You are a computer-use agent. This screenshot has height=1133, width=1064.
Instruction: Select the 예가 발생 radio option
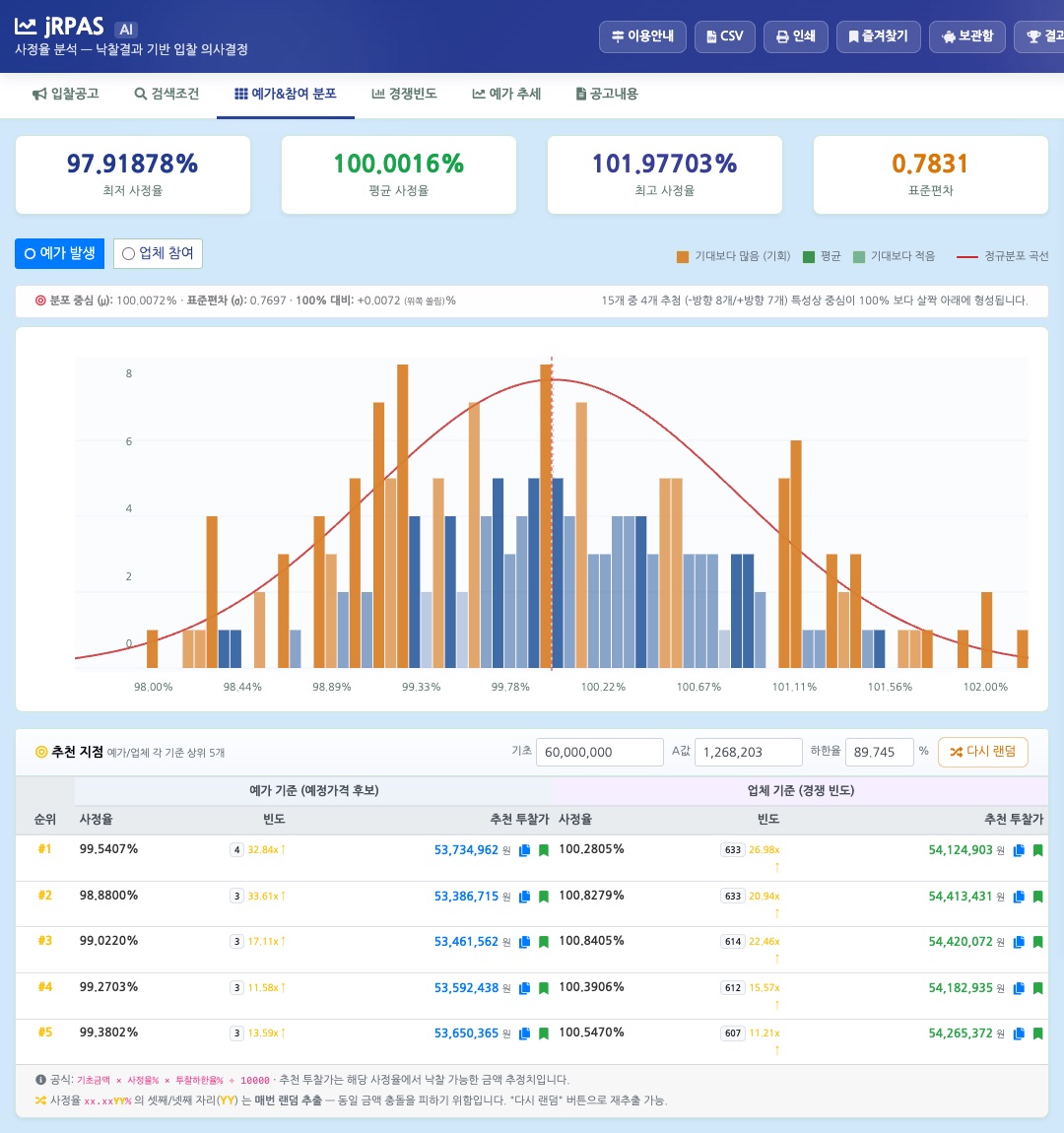click(59, 253)
